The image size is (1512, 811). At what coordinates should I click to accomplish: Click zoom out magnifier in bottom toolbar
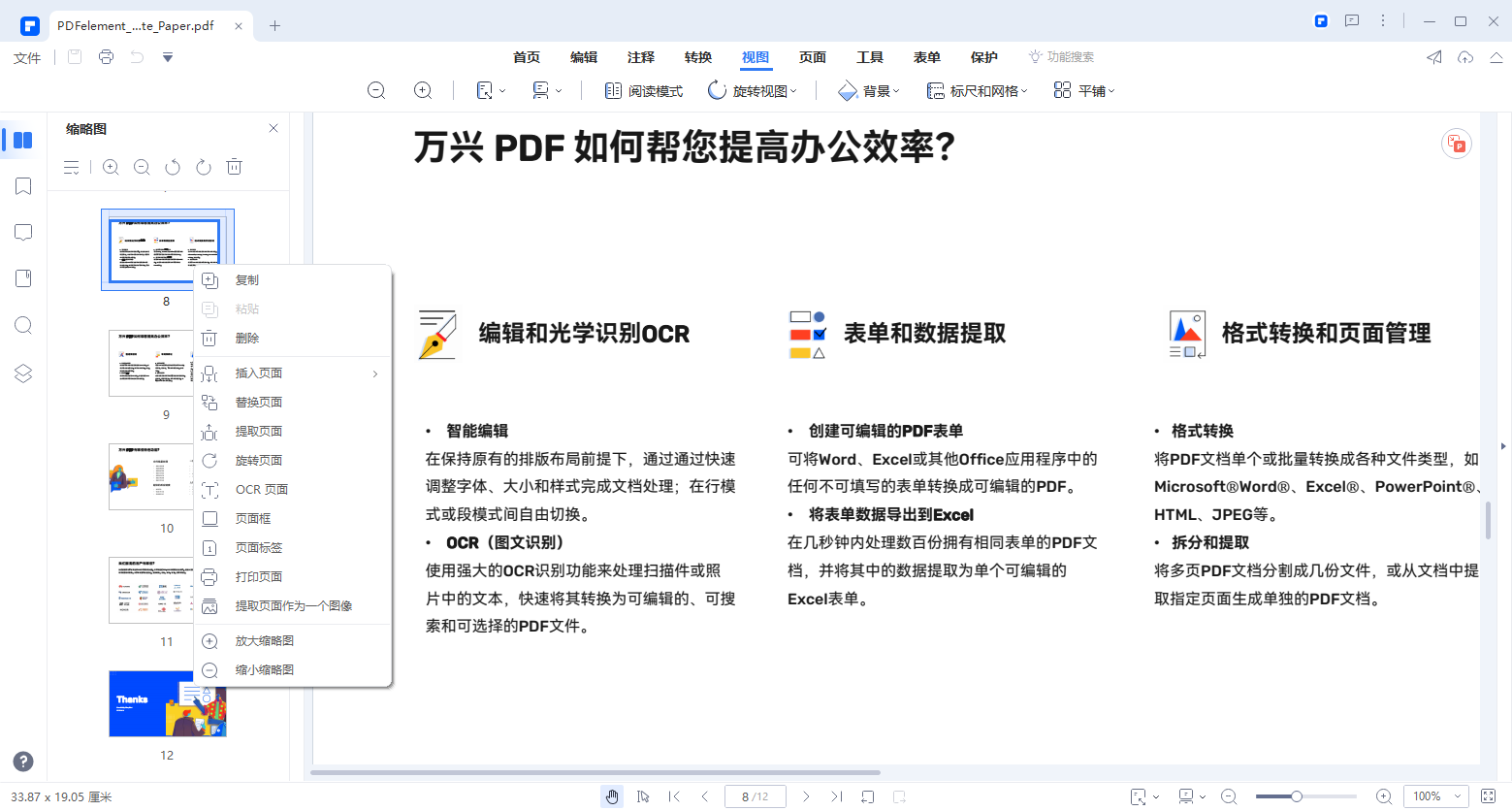[x=1230, y=795]
